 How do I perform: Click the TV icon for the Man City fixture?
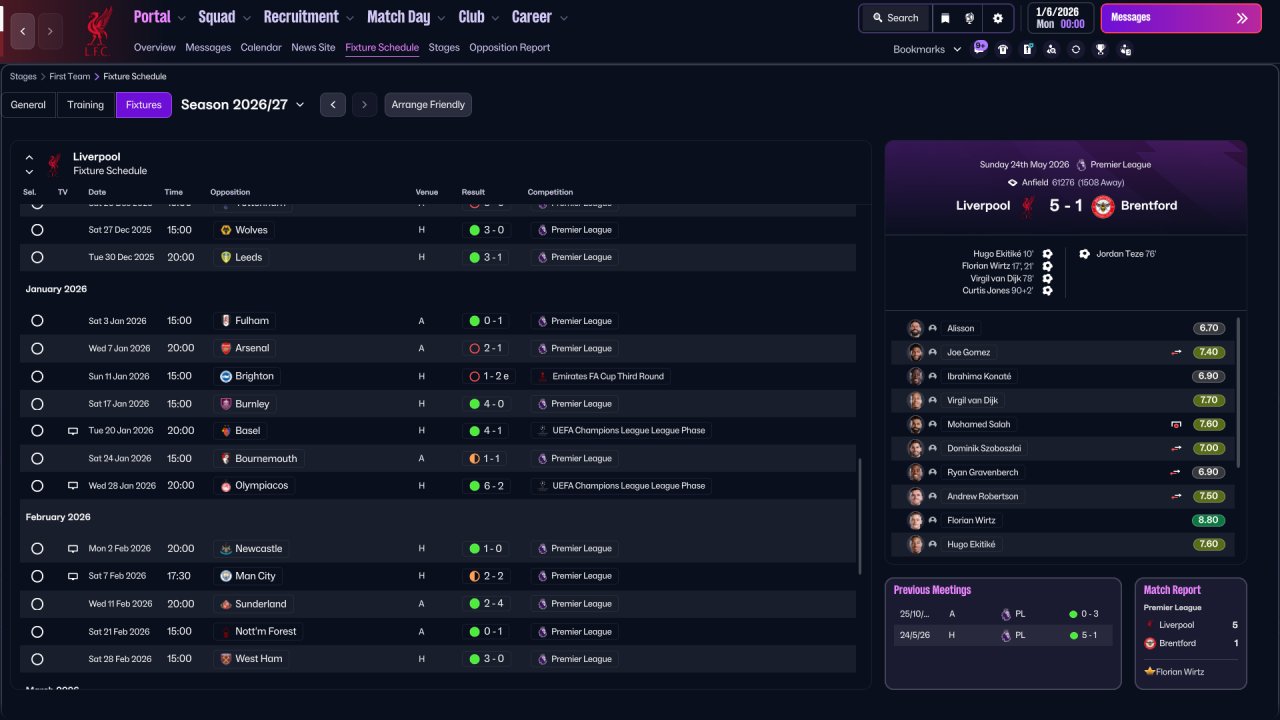73,576
